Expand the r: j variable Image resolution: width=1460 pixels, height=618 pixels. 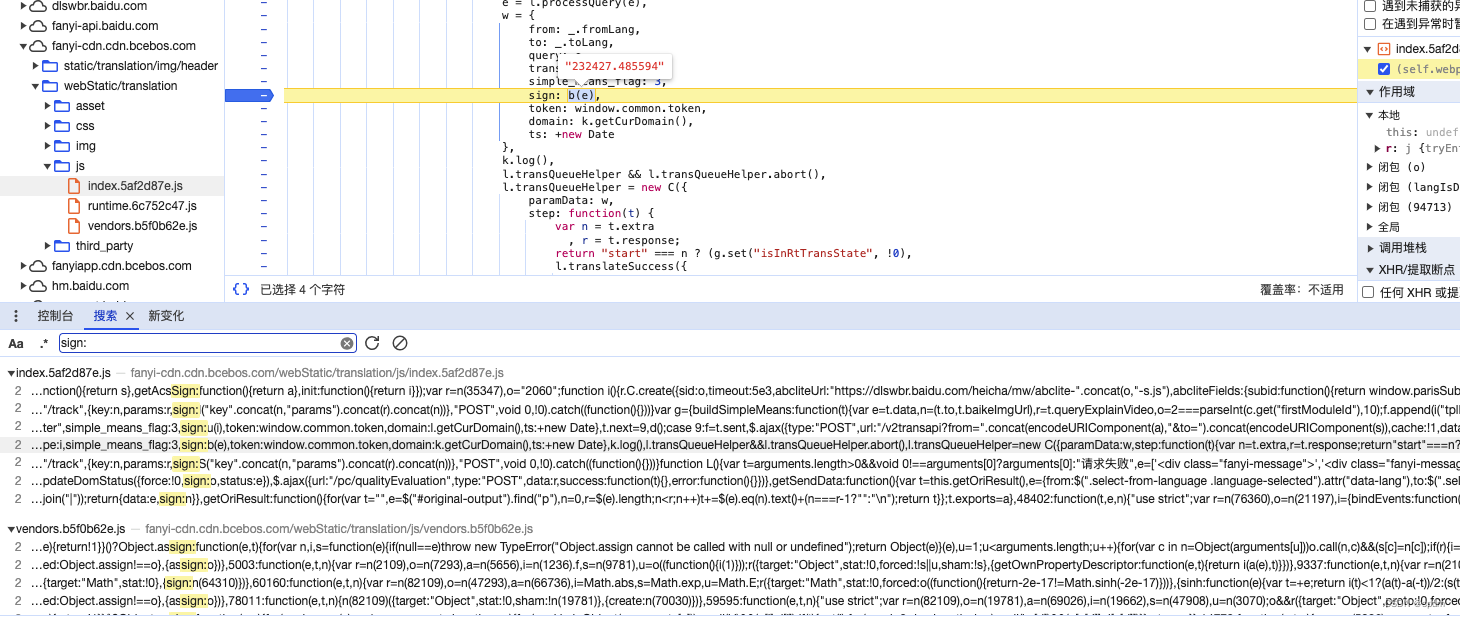pos(1379,148)
